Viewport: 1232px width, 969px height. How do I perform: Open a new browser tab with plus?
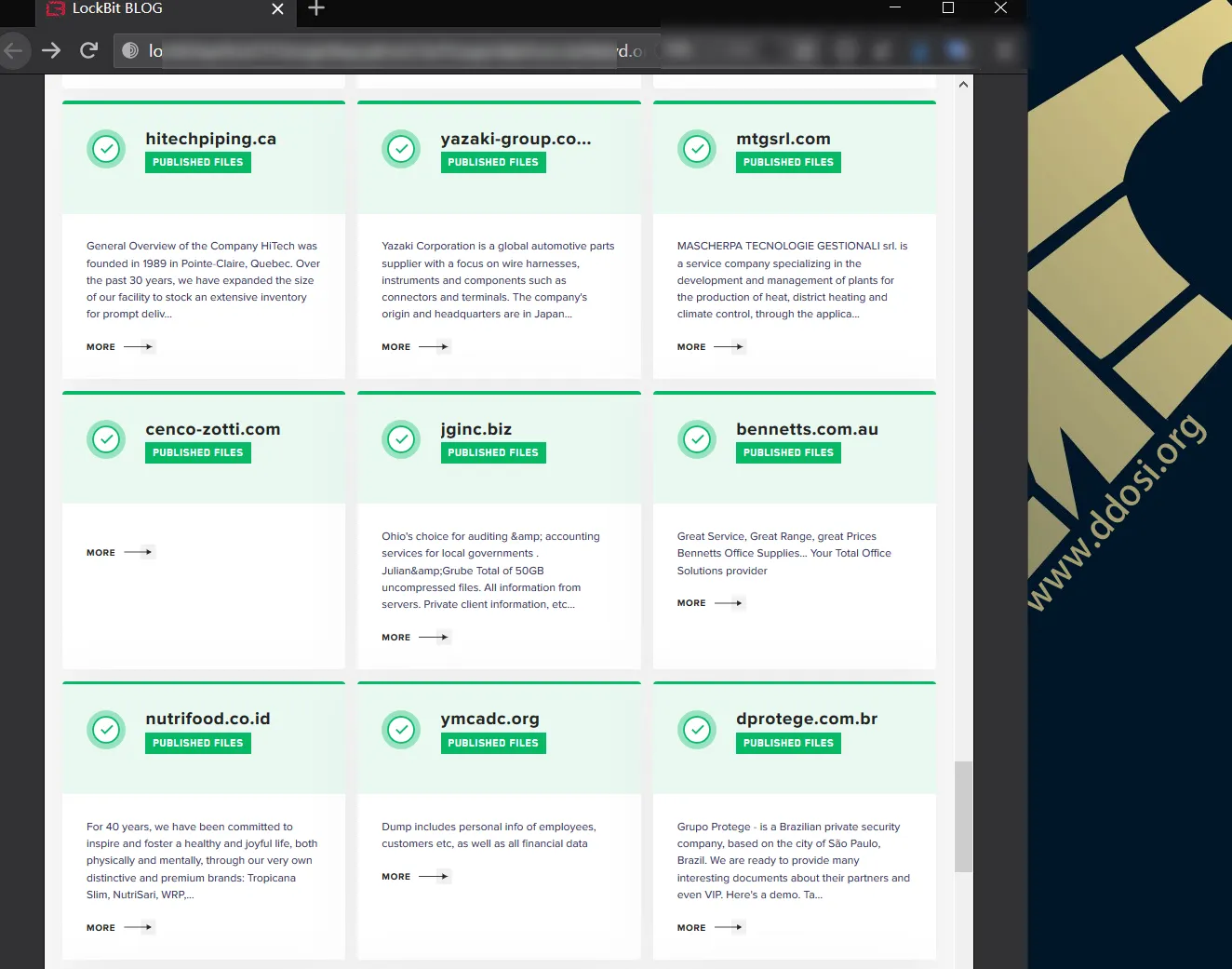tap(316, 8)
